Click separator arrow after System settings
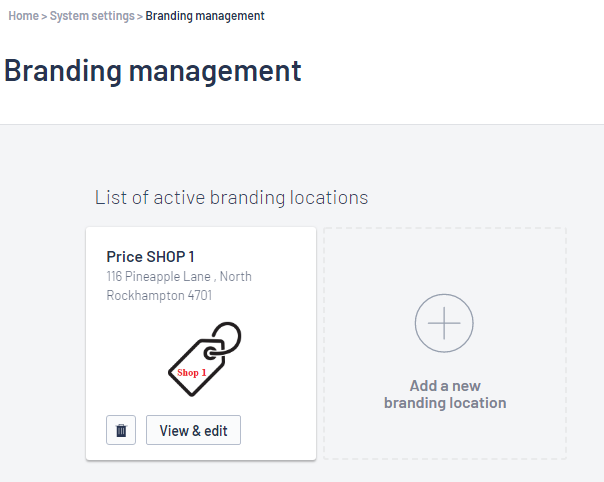This screenshot has width=604, height=482. (139, 16)
